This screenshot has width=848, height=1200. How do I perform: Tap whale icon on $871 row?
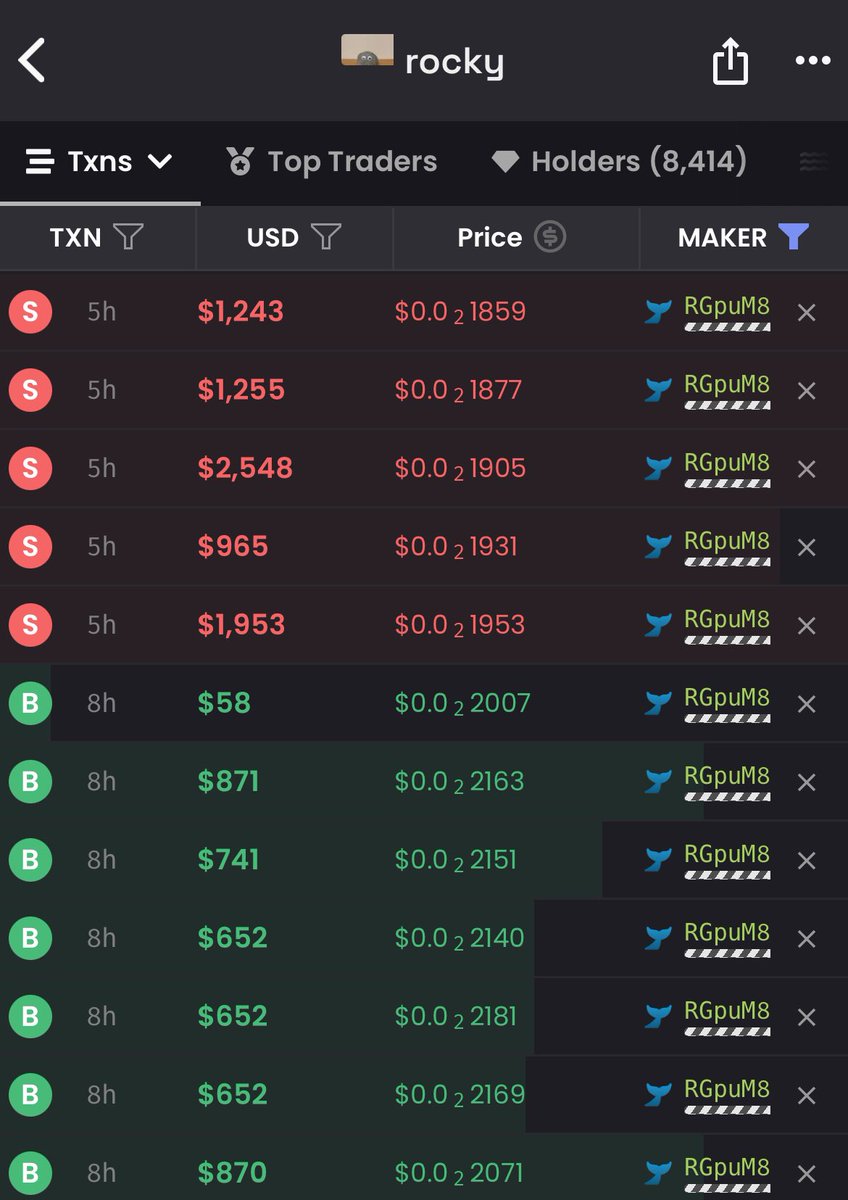point(658,781)
